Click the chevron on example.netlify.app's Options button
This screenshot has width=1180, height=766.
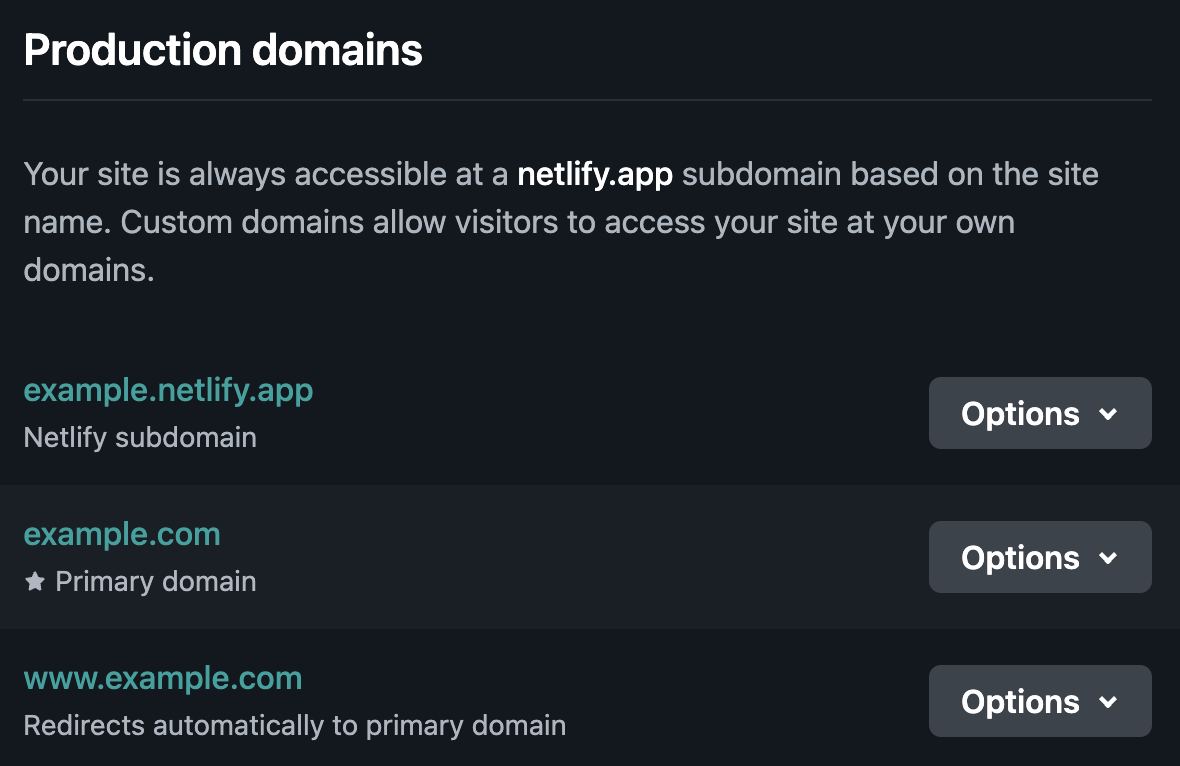(1109, 413)
